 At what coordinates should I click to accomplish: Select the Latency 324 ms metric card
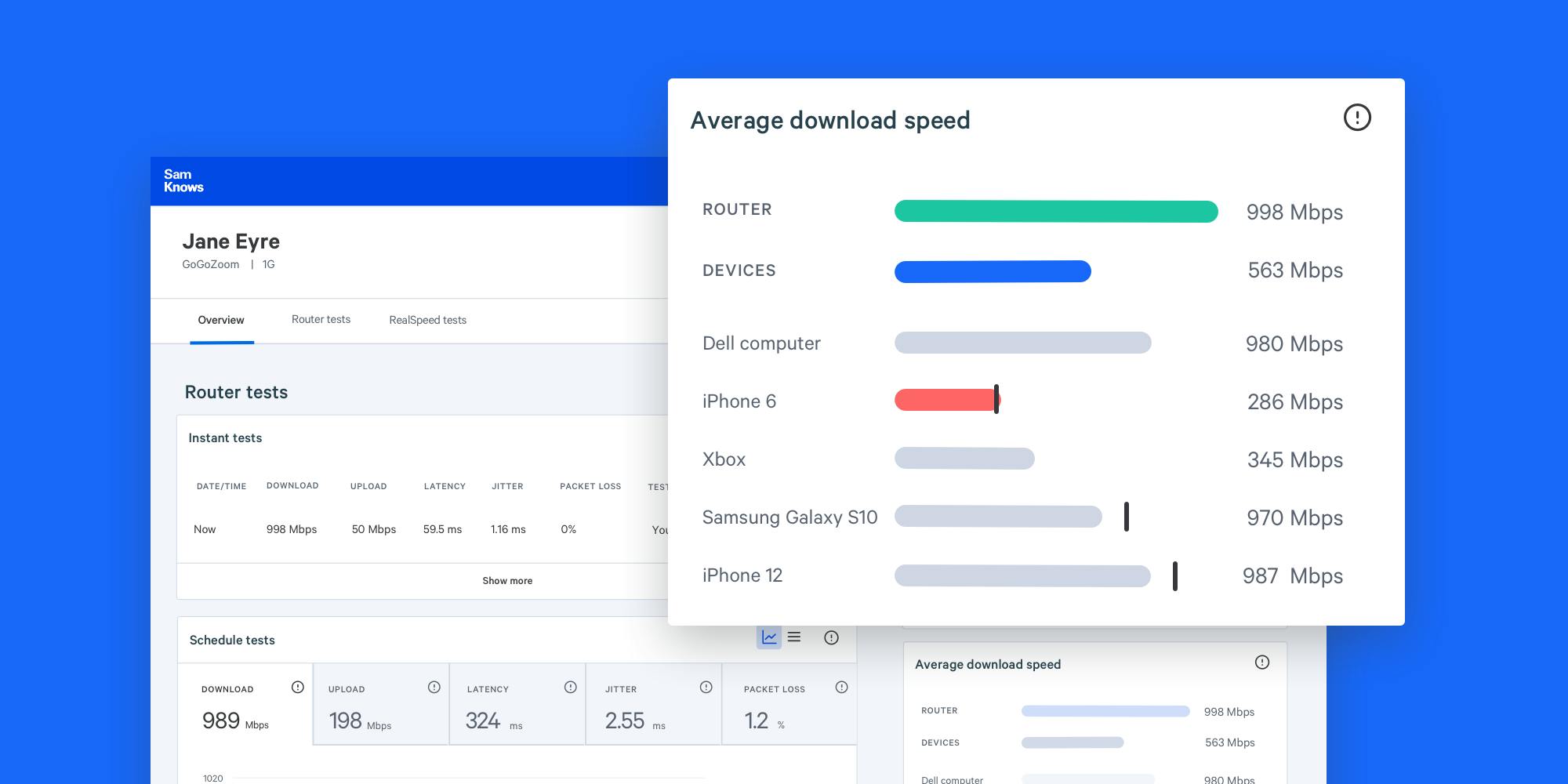pos(517,704)
